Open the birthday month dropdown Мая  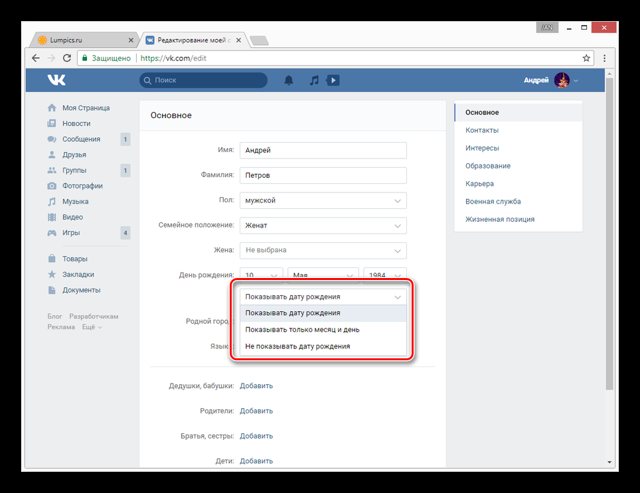coord(323,274)
